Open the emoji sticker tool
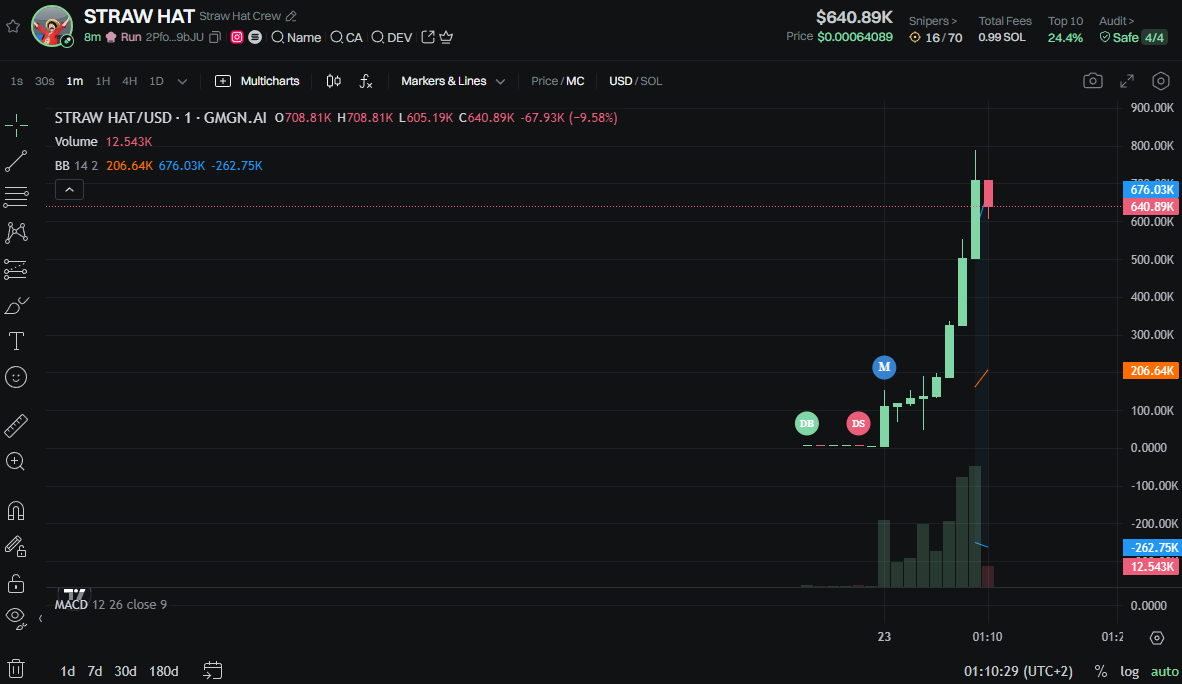The height and width of the screenshot is (684, 1182). click(x=16, y=377)
